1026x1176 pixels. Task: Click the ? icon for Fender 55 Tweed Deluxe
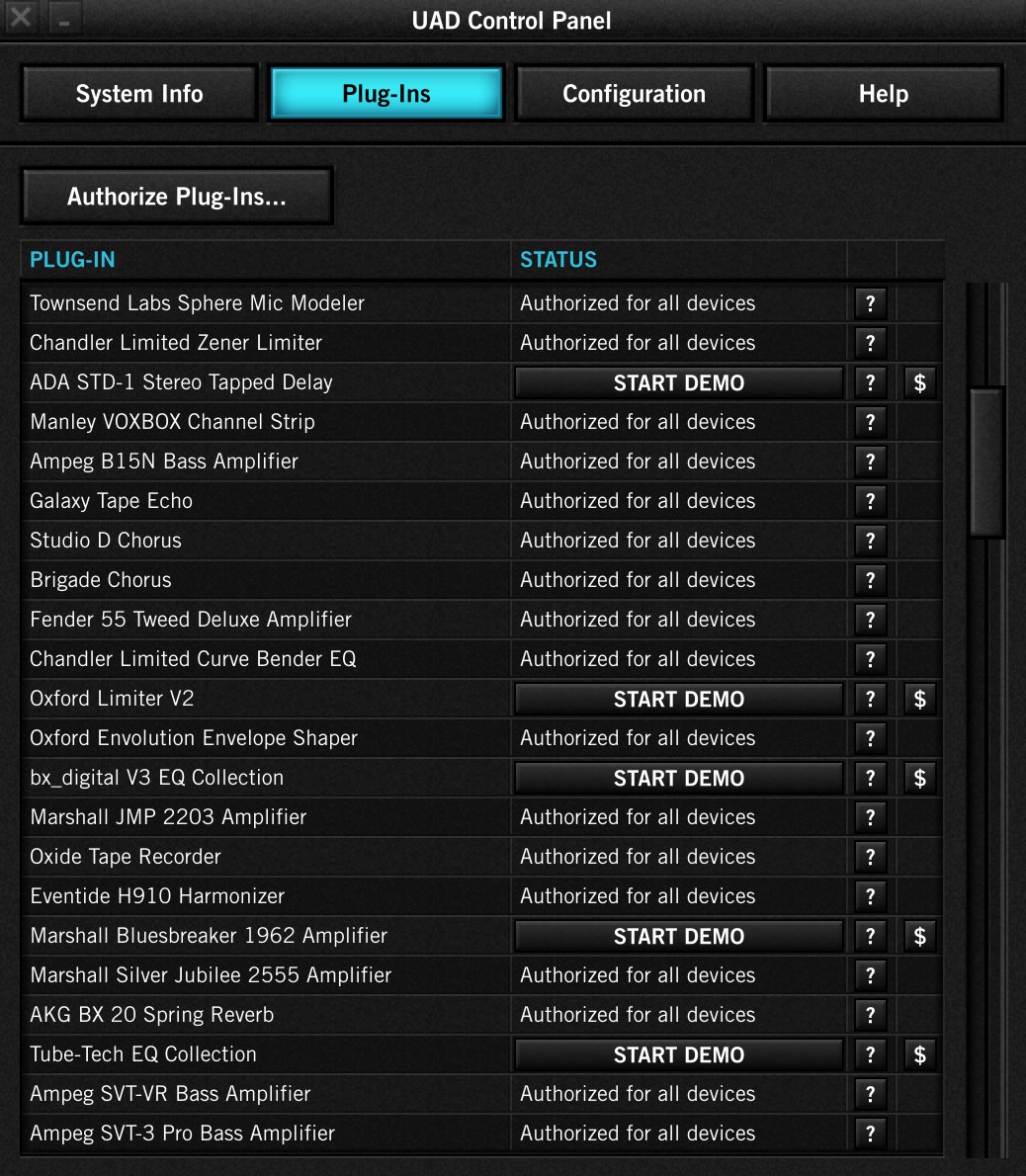click(870, 621)
